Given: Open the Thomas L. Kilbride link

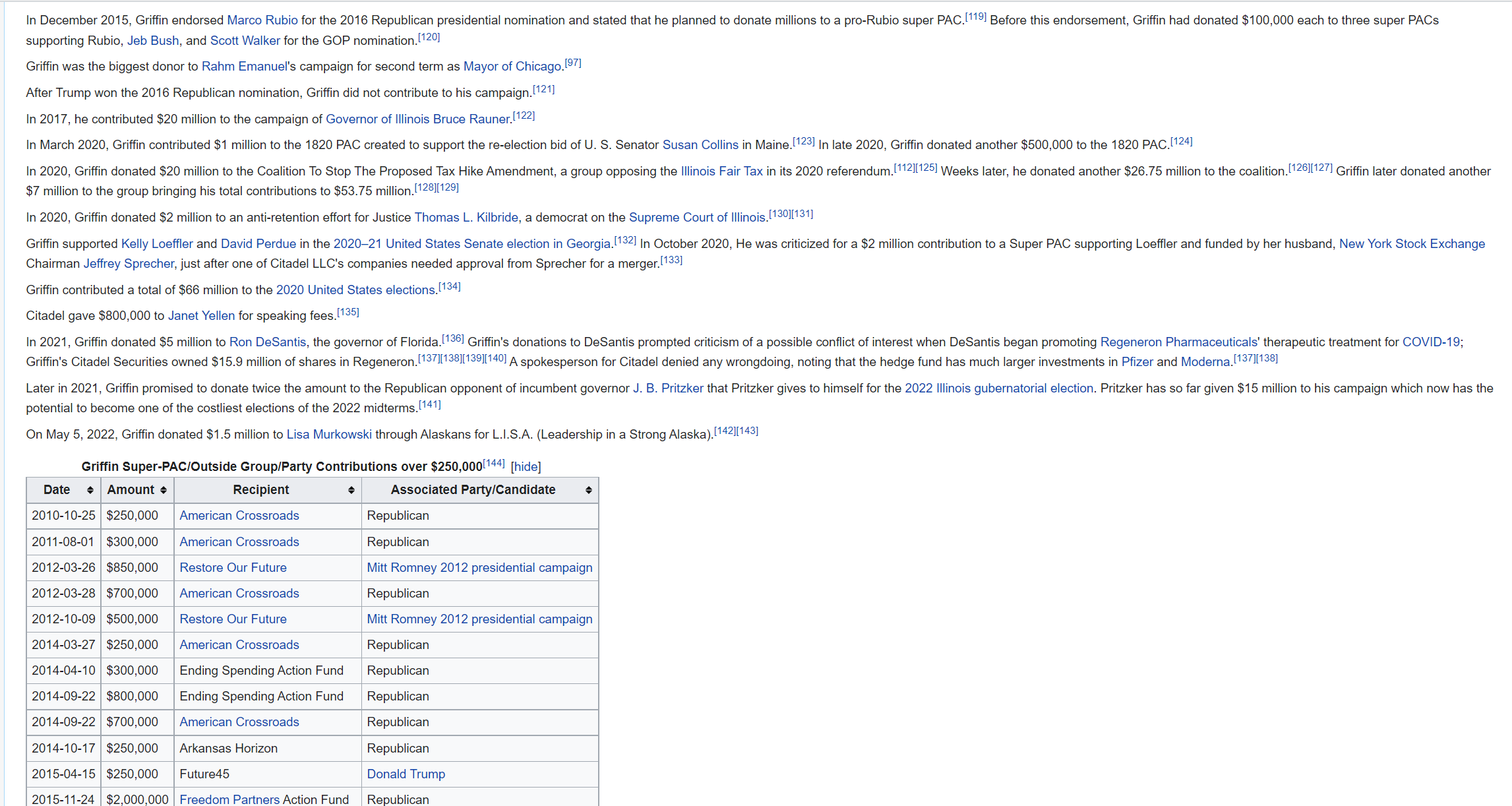Looking at the screenshot, I should click(466, 218).
